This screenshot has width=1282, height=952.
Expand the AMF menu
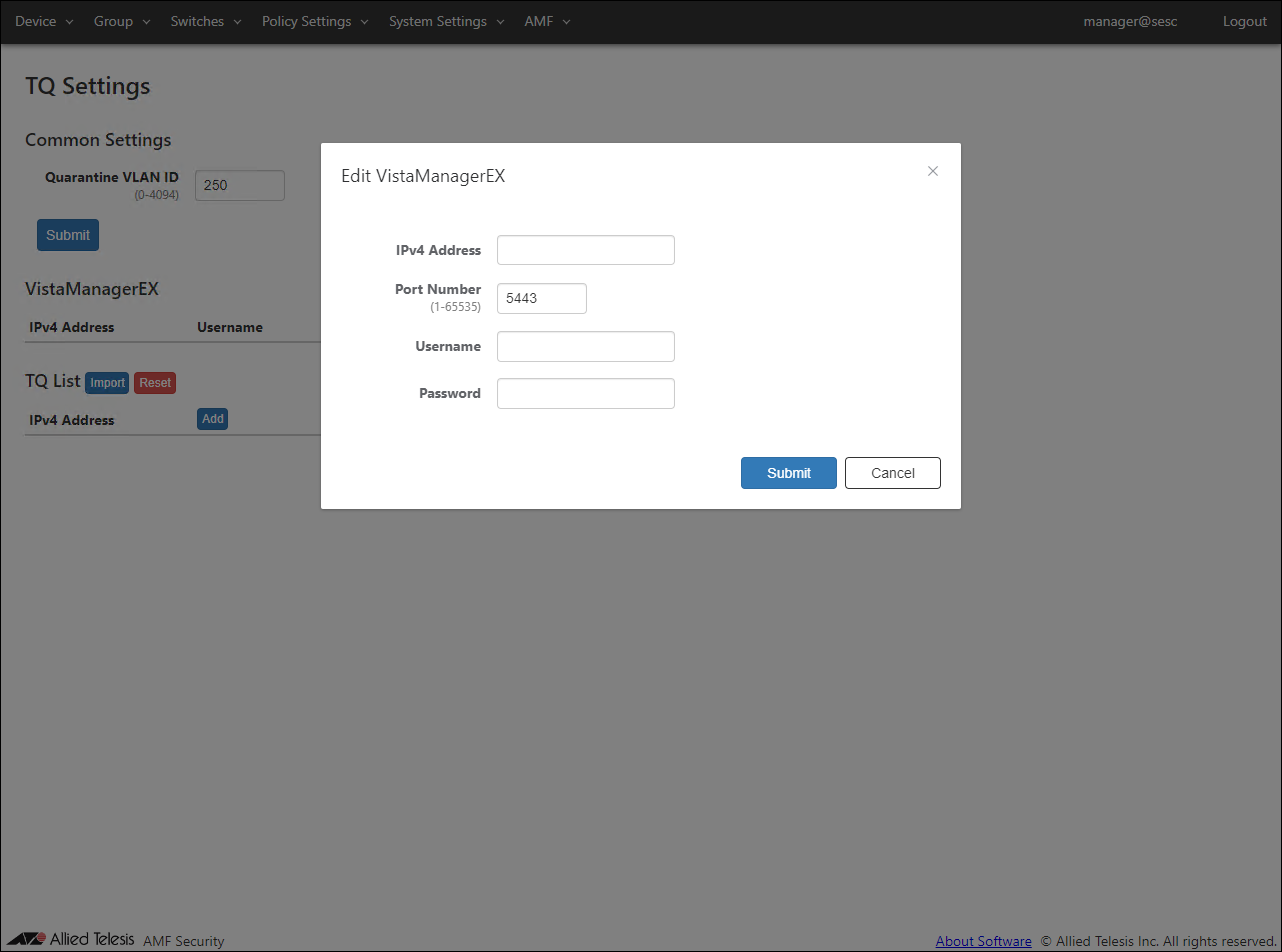[547, 21]
